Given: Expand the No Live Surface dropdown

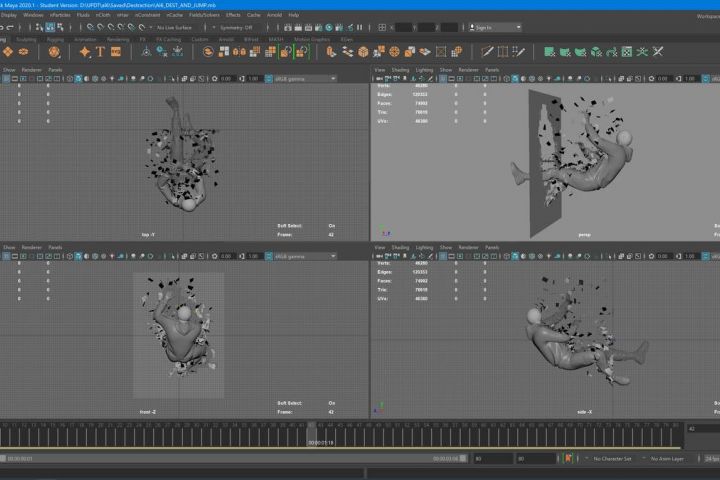Looking at the screenshot, I should pos(174,27).
